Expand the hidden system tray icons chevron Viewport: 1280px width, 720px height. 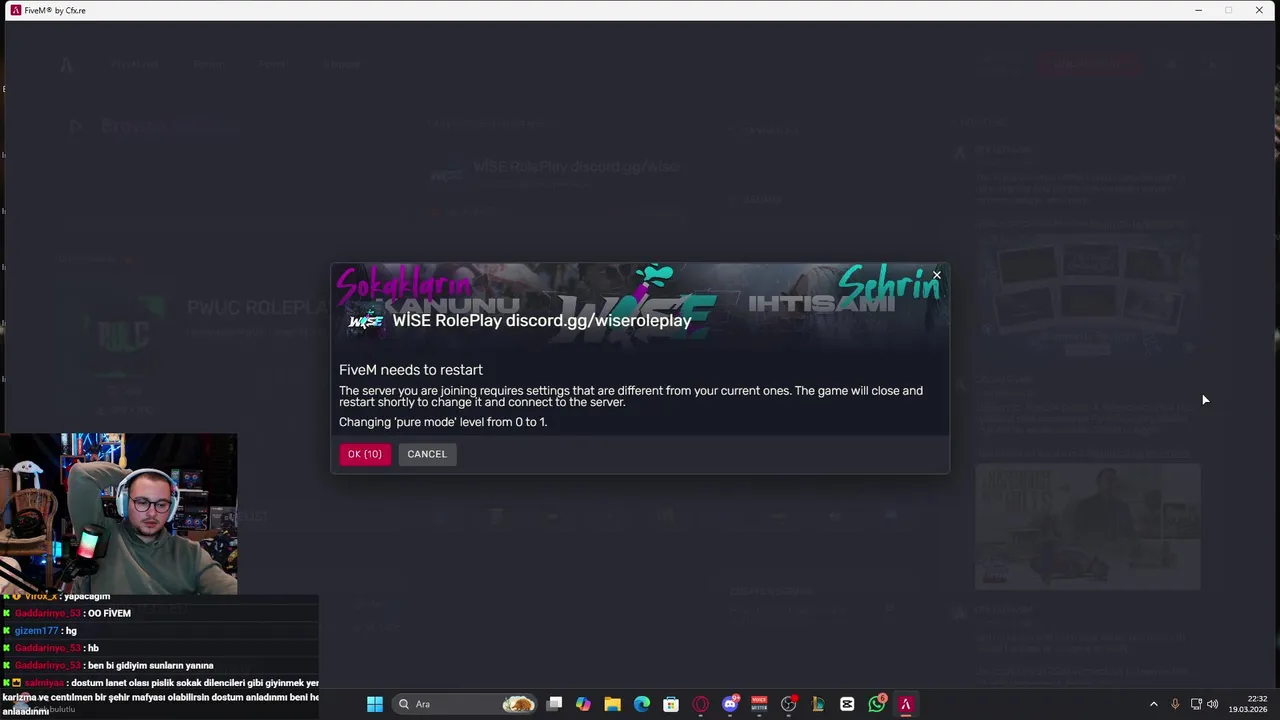(1154, 704)
